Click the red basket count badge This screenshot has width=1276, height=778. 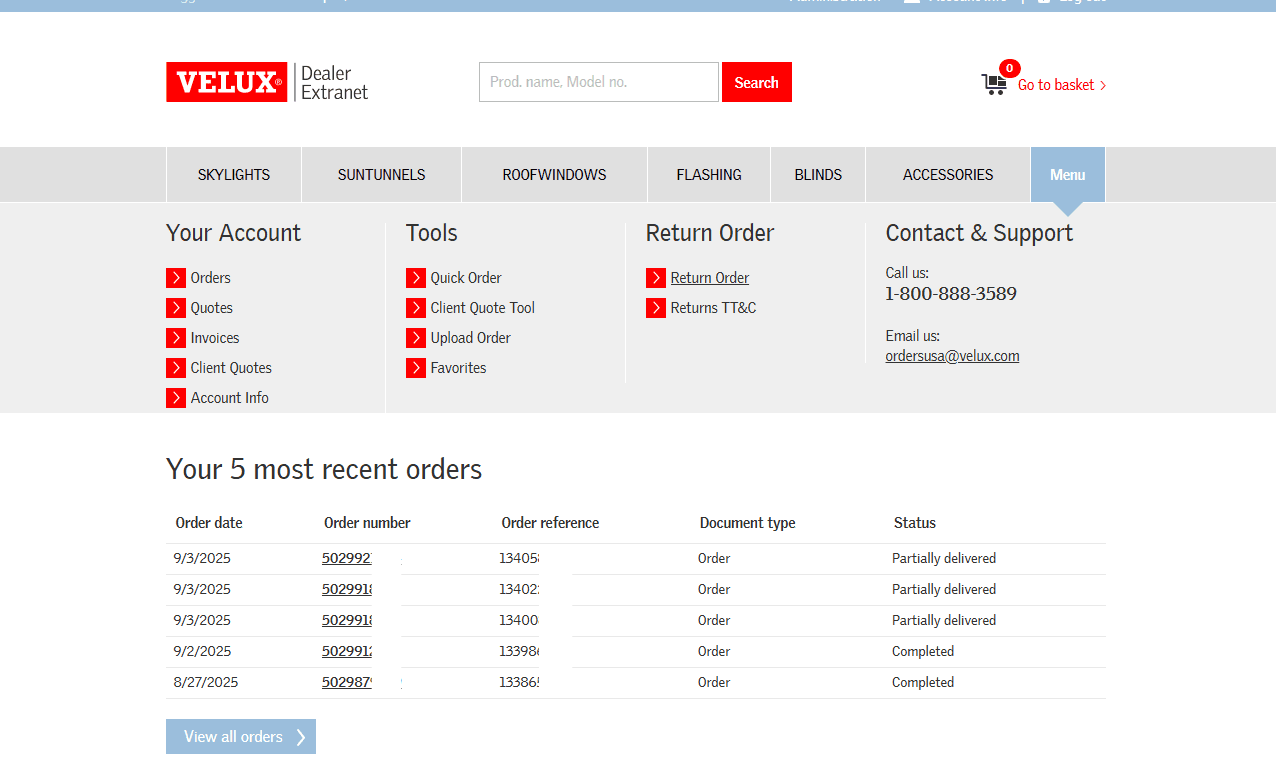[x=1010, y=68]
